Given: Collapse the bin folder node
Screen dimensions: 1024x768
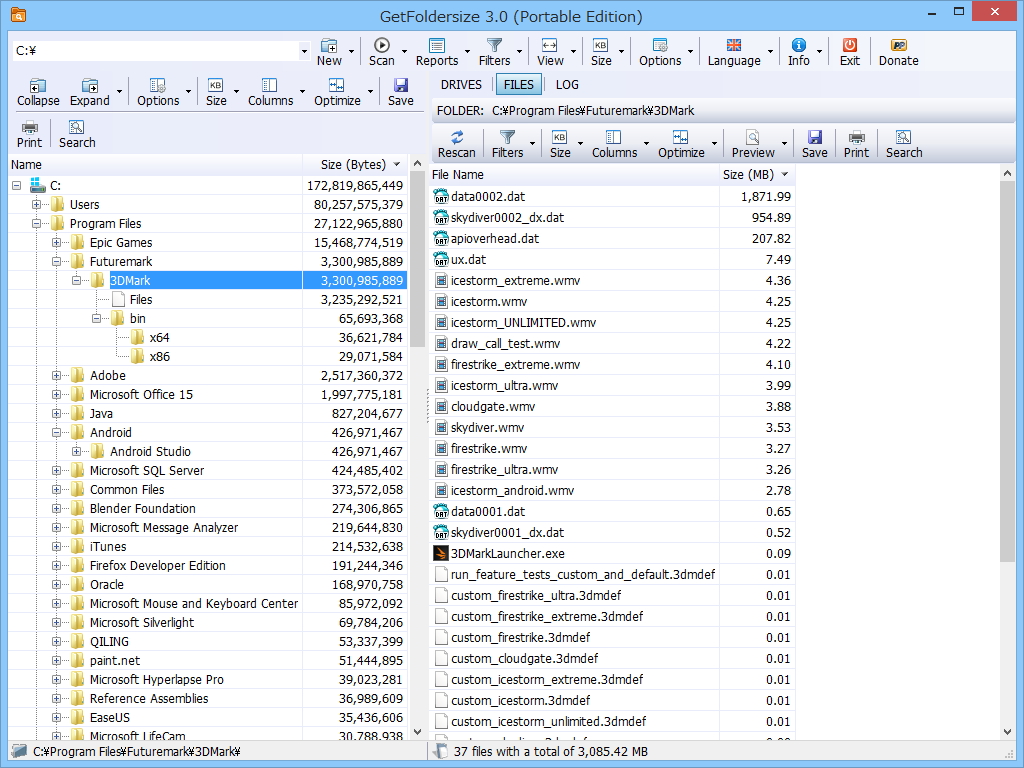Looking at the screenshot, I should (97, 319).
